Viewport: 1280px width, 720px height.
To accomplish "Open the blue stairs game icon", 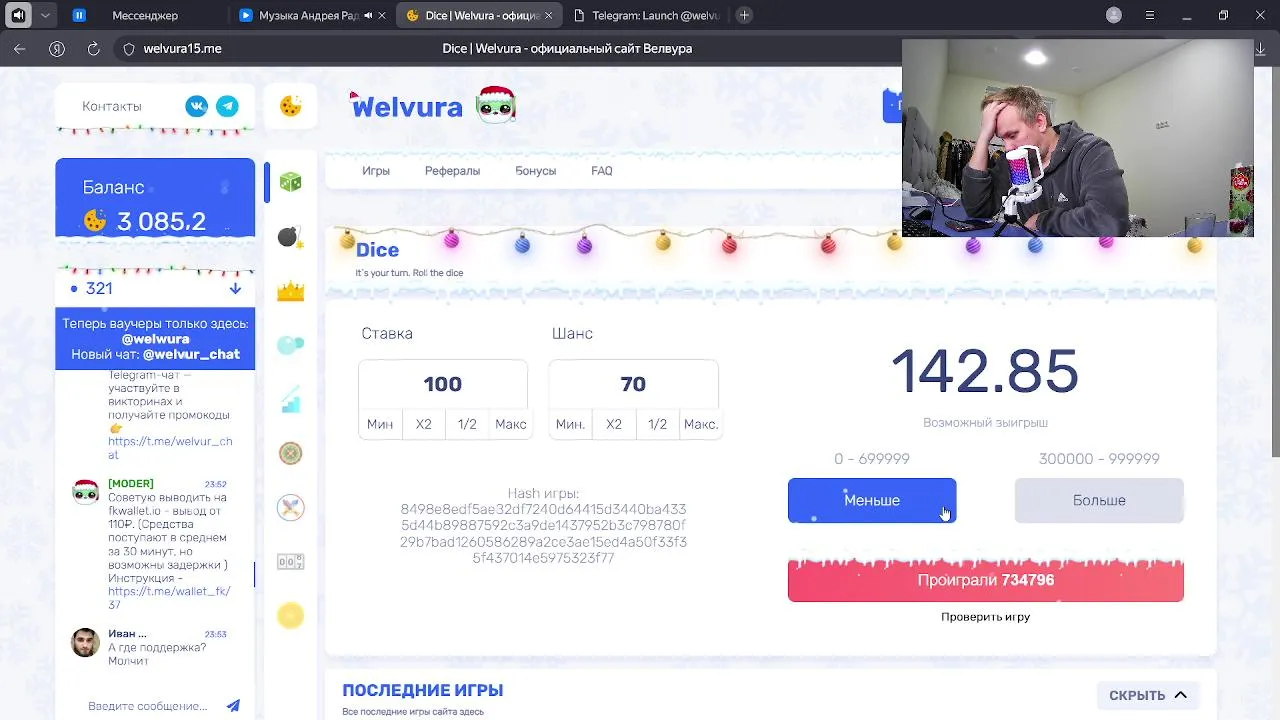I will [290, 400].
